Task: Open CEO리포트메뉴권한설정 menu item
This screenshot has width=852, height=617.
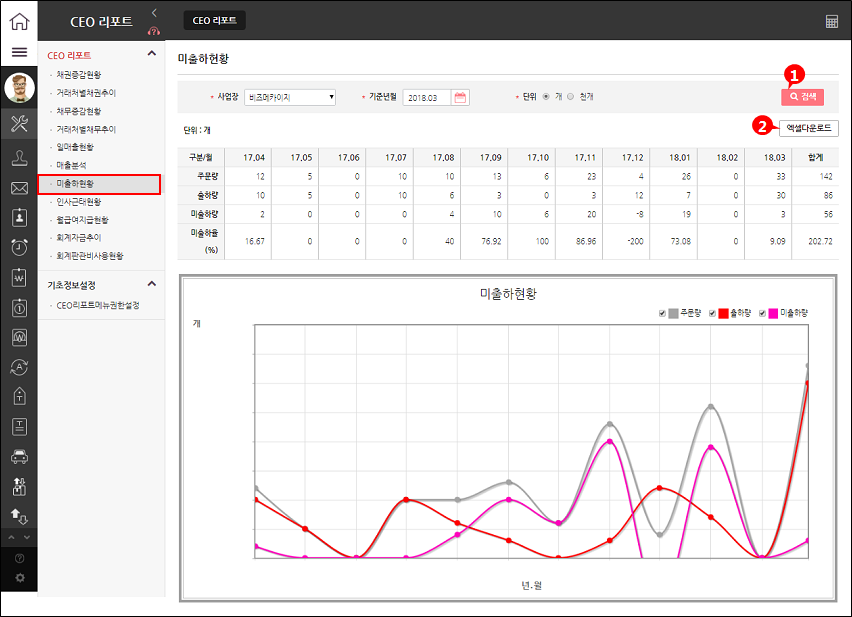Action: (x=98, y=306)
